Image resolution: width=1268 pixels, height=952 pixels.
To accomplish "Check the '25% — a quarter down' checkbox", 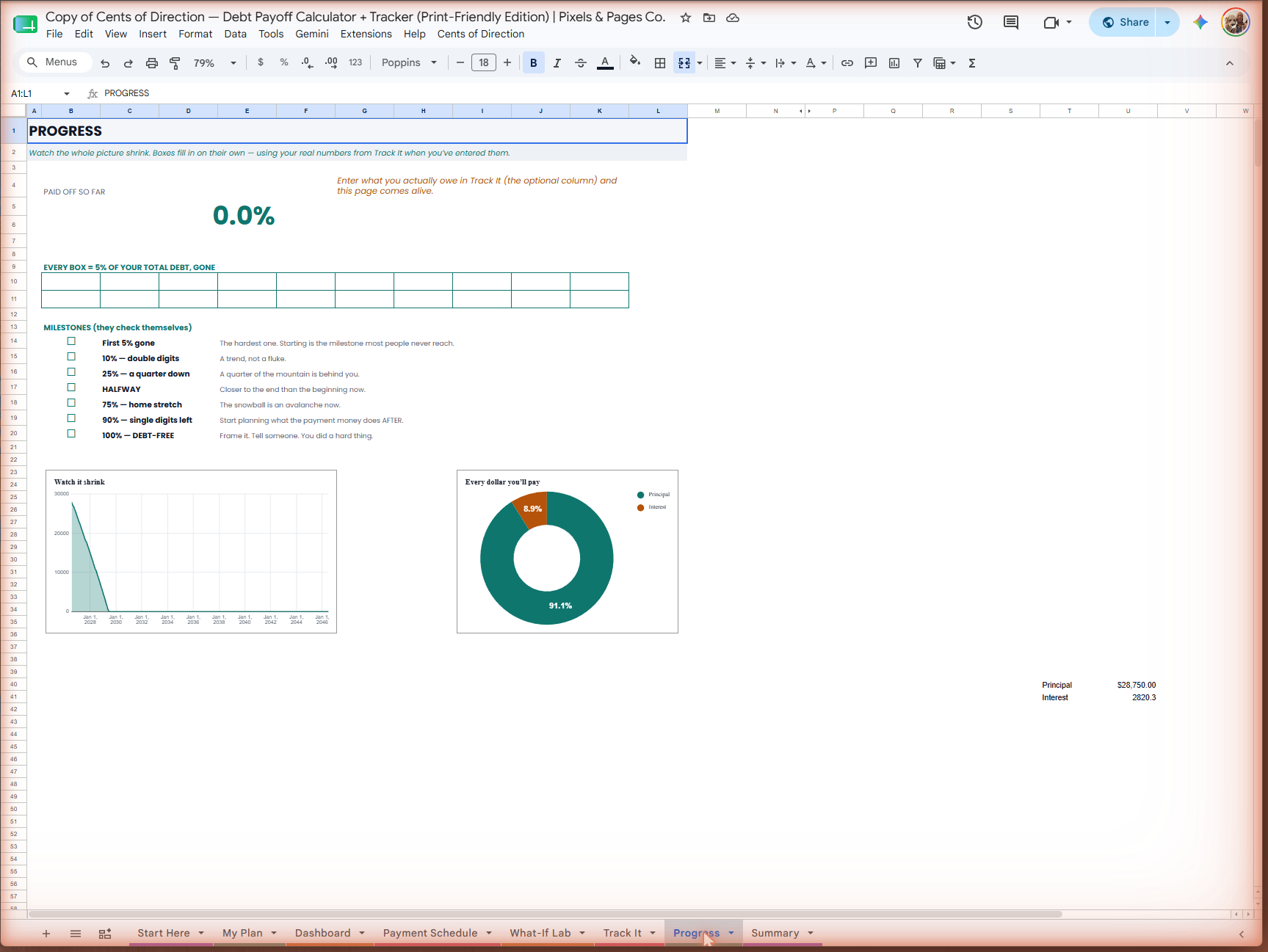I will tap(71, 372).
